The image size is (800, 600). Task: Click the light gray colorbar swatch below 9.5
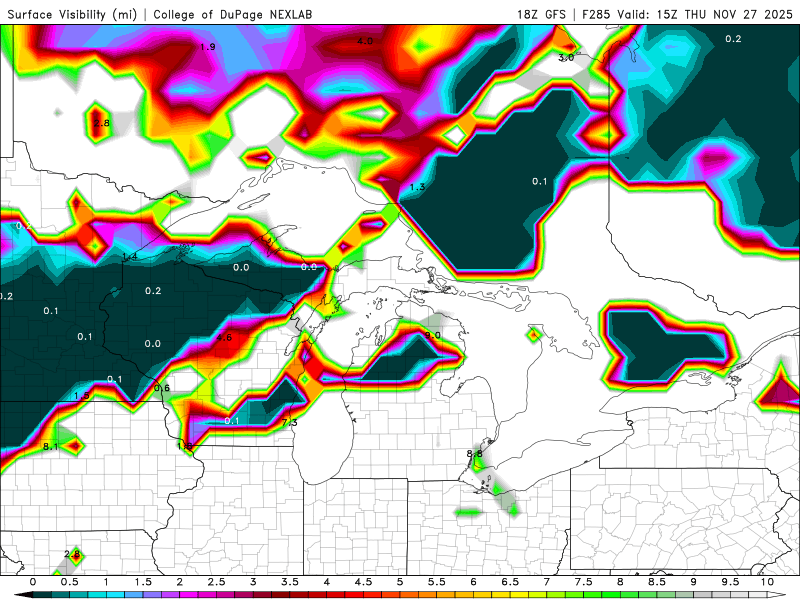740,595
